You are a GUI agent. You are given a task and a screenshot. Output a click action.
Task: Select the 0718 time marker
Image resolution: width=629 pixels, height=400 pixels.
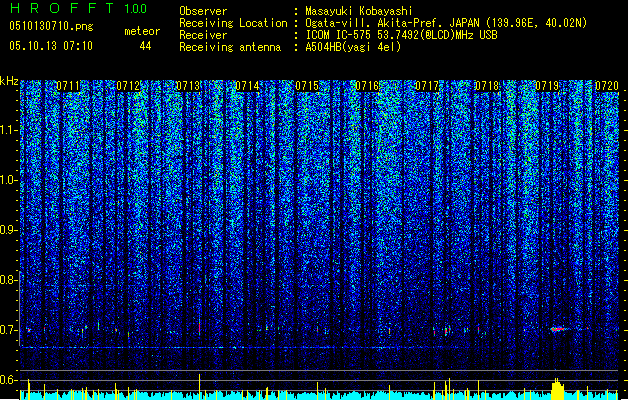click(x=487, y=86)
